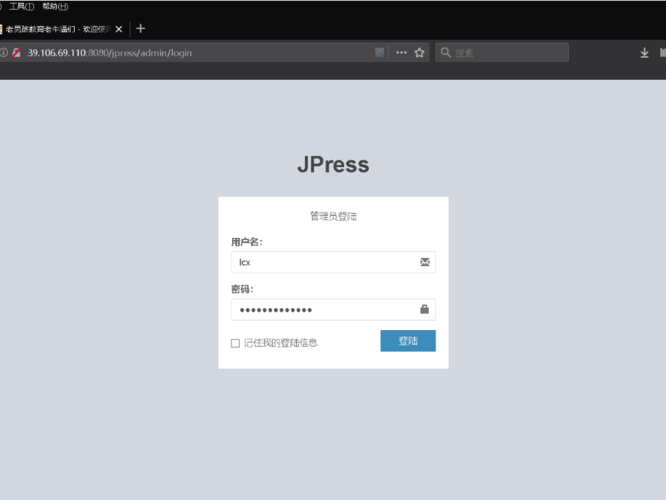Screen dimensions: 666x500
Task: Focus the username field containing lcx
Action: [x=333, y=262]
